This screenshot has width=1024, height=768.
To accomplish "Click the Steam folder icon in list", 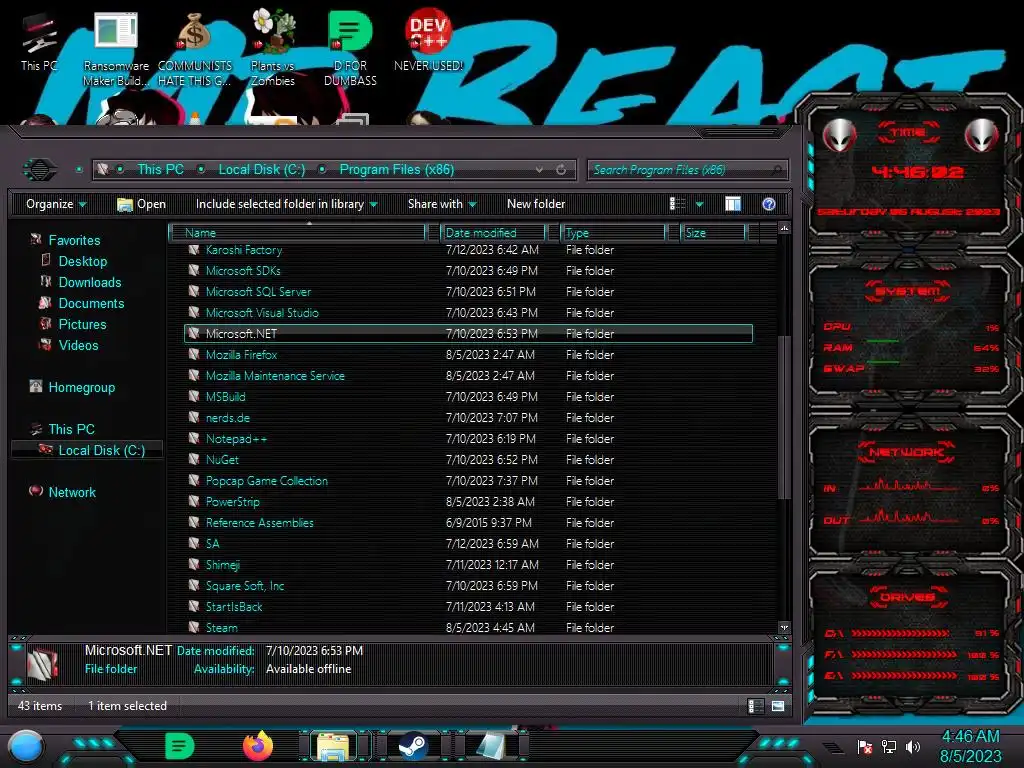I will tap(194, 627).
